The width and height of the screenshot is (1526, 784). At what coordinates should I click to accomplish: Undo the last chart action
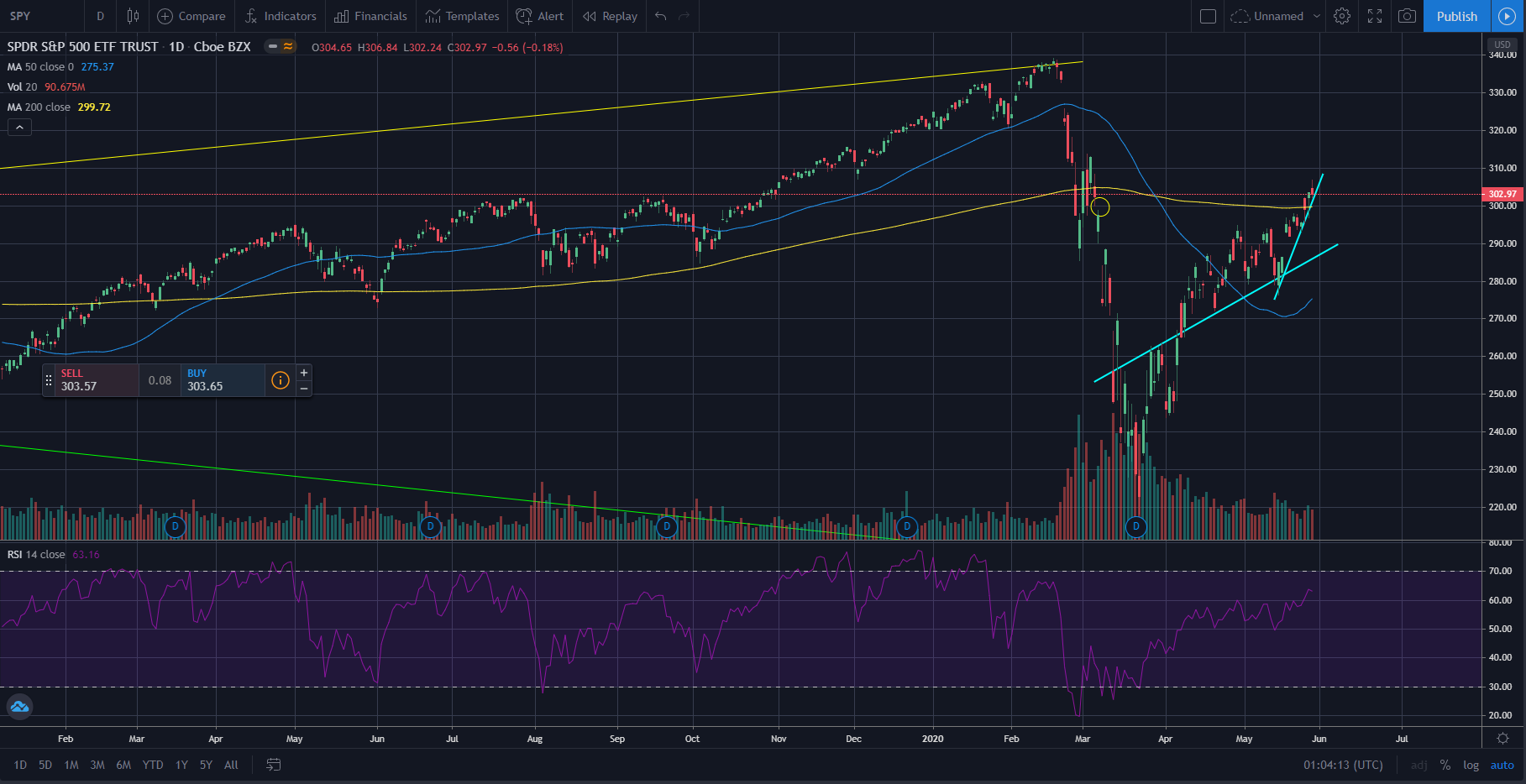pyautogui.click(x=661, y=16)
